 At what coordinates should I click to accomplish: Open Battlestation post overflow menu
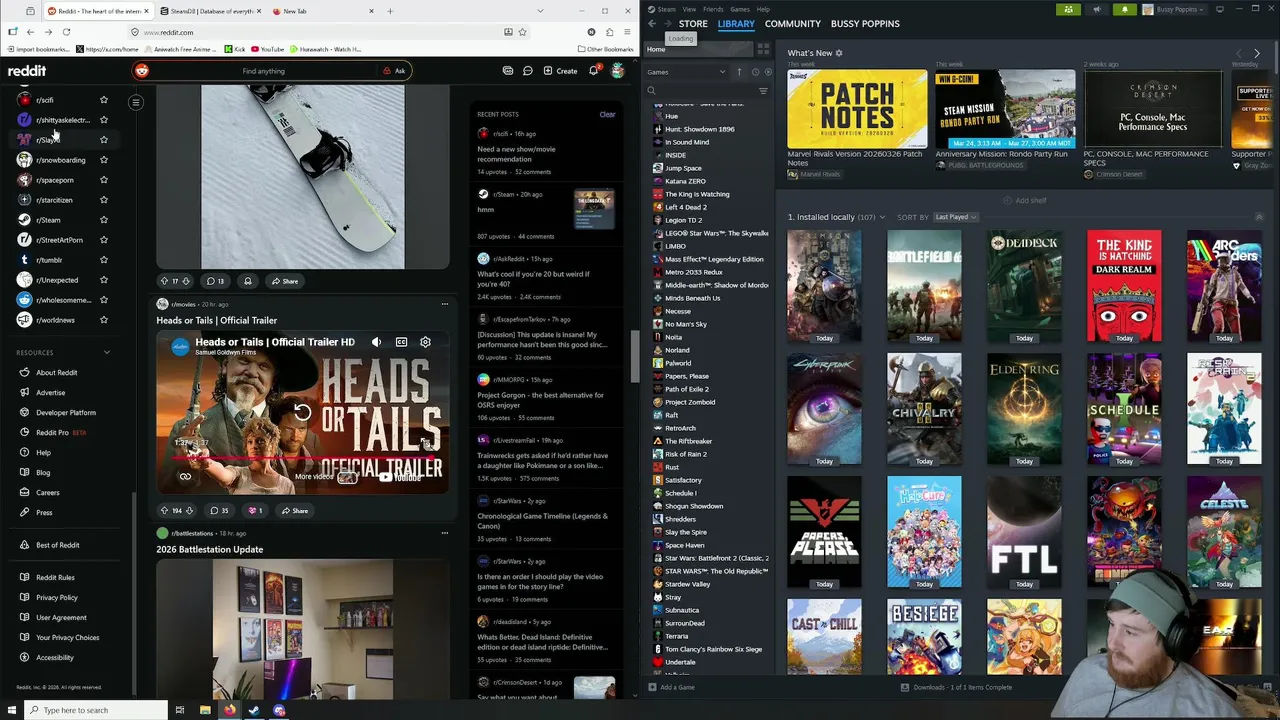(x=445, y=533)
